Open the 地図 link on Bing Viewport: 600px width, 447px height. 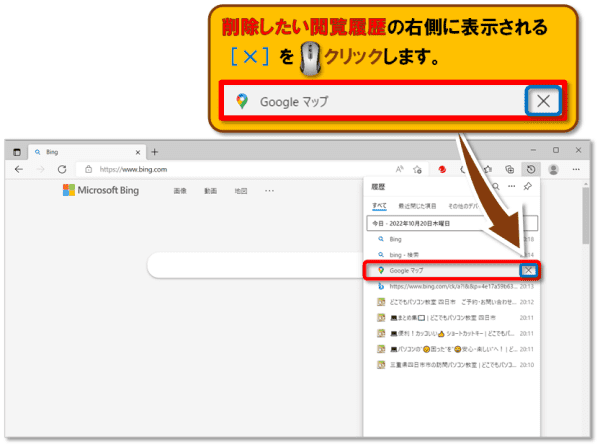(241, 191)
